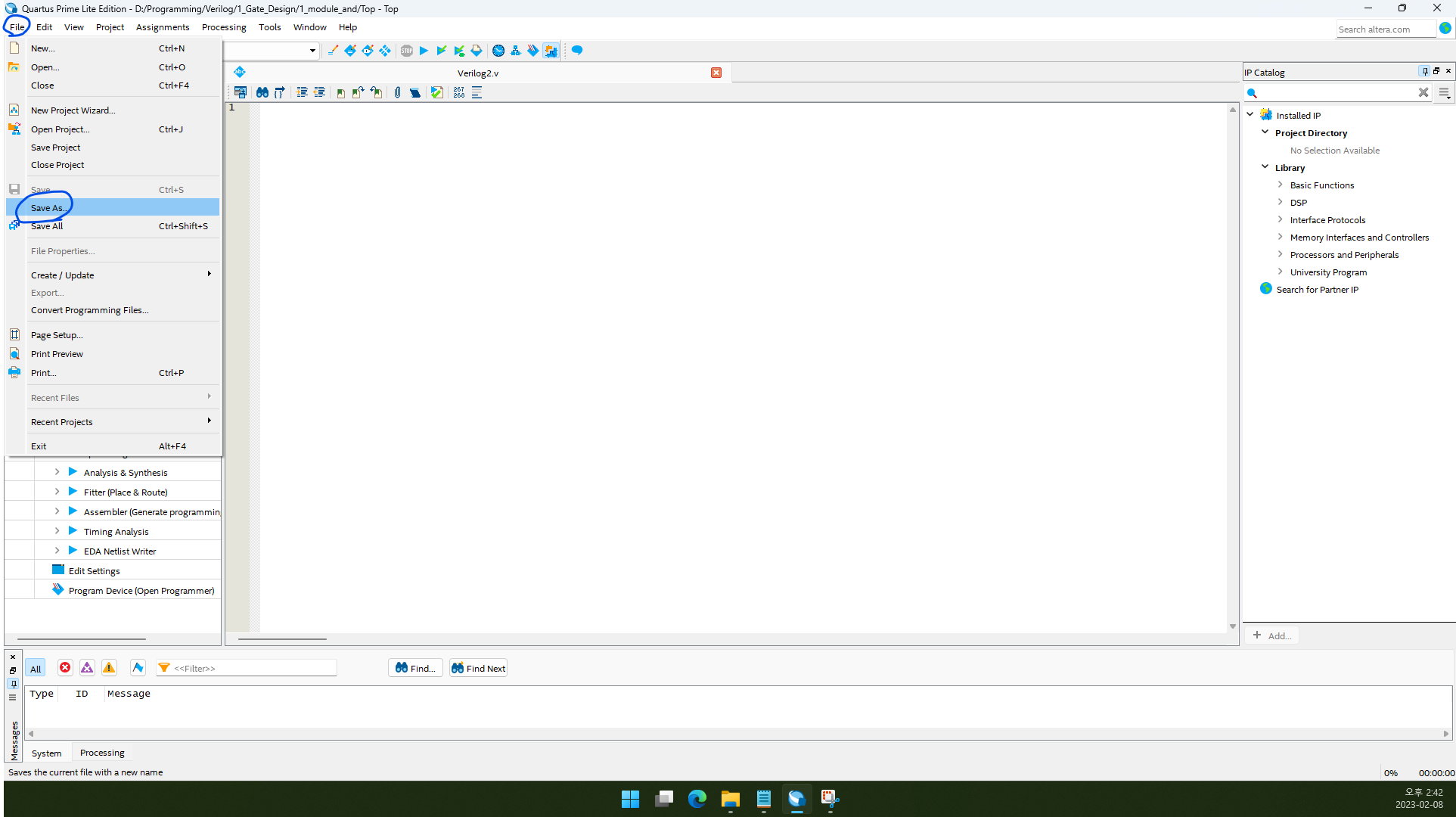
Task: Open the Programmer icon in main toolbar
Action: pos(533,51)
